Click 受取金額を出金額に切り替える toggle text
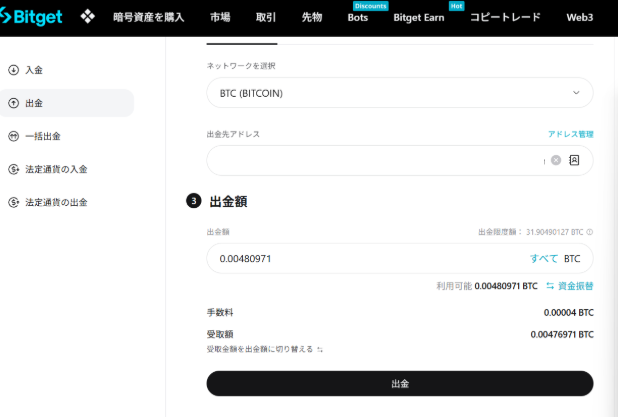 point(260,349)
